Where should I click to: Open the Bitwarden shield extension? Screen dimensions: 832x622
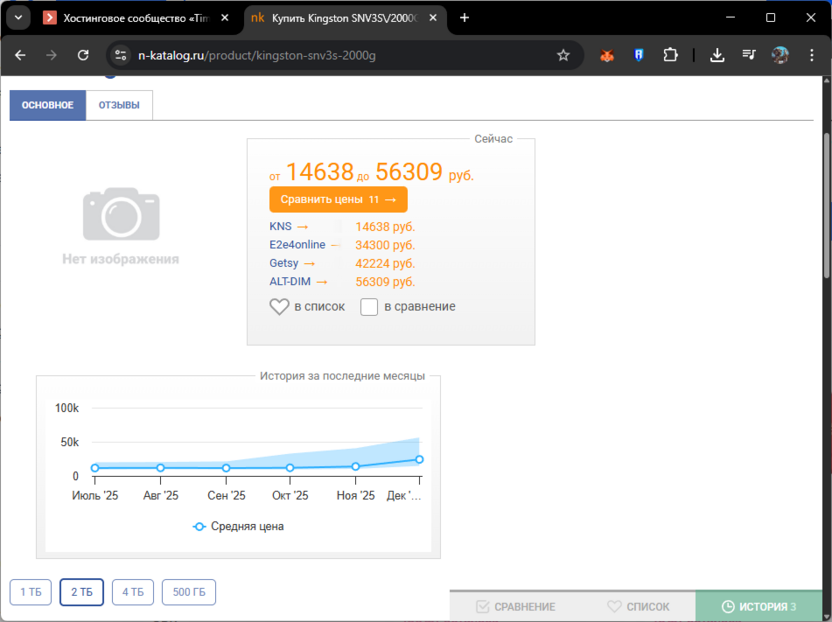pyautogui.click(x=639, y=55)
